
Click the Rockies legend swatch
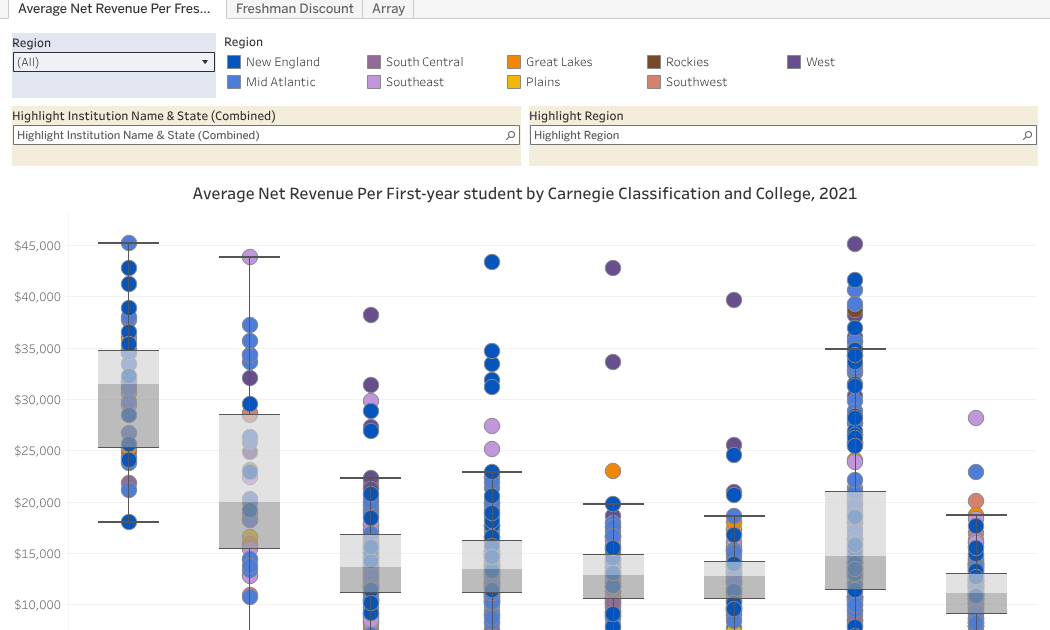click(653, 62)
